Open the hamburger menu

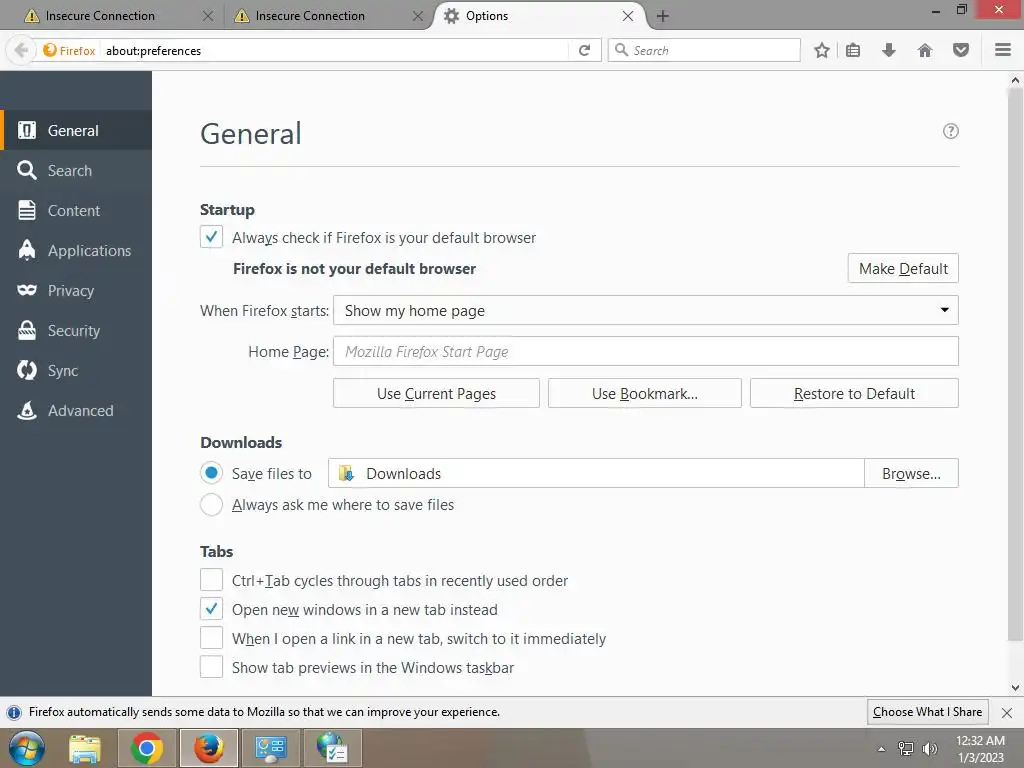tap(1003, 50)
